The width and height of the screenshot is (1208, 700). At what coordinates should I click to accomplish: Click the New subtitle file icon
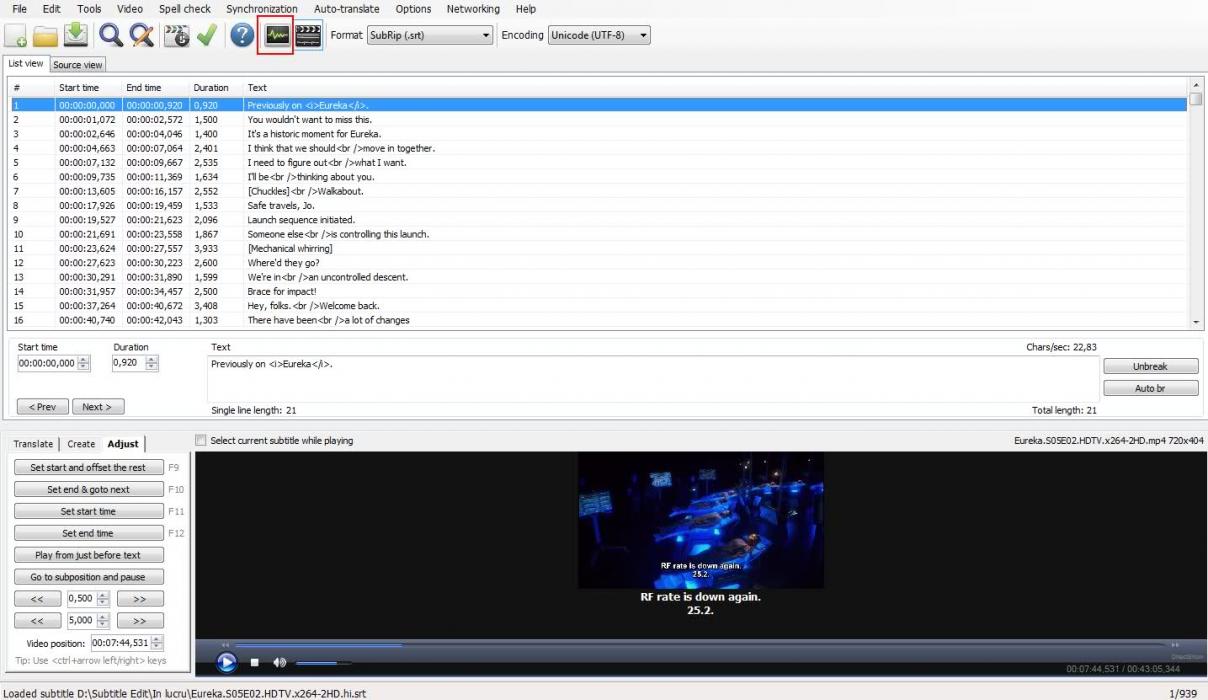pos(16,36)
